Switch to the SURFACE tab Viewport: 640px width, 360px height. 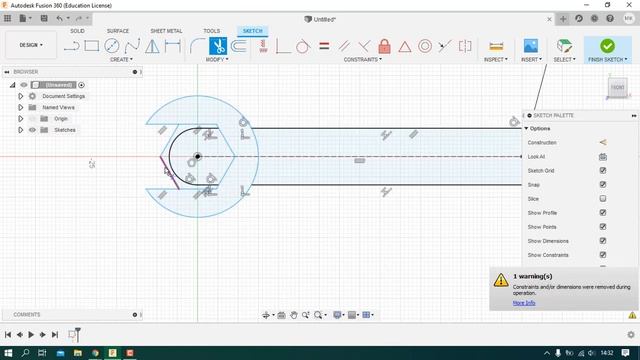(118, 31)
